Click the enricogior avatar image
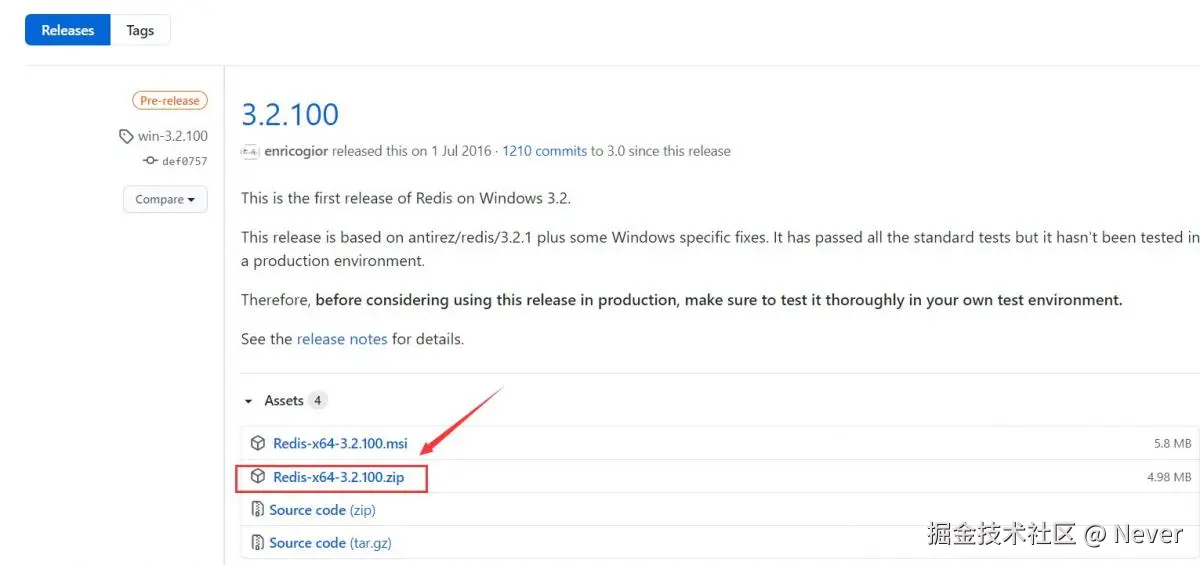 (250, 151)
